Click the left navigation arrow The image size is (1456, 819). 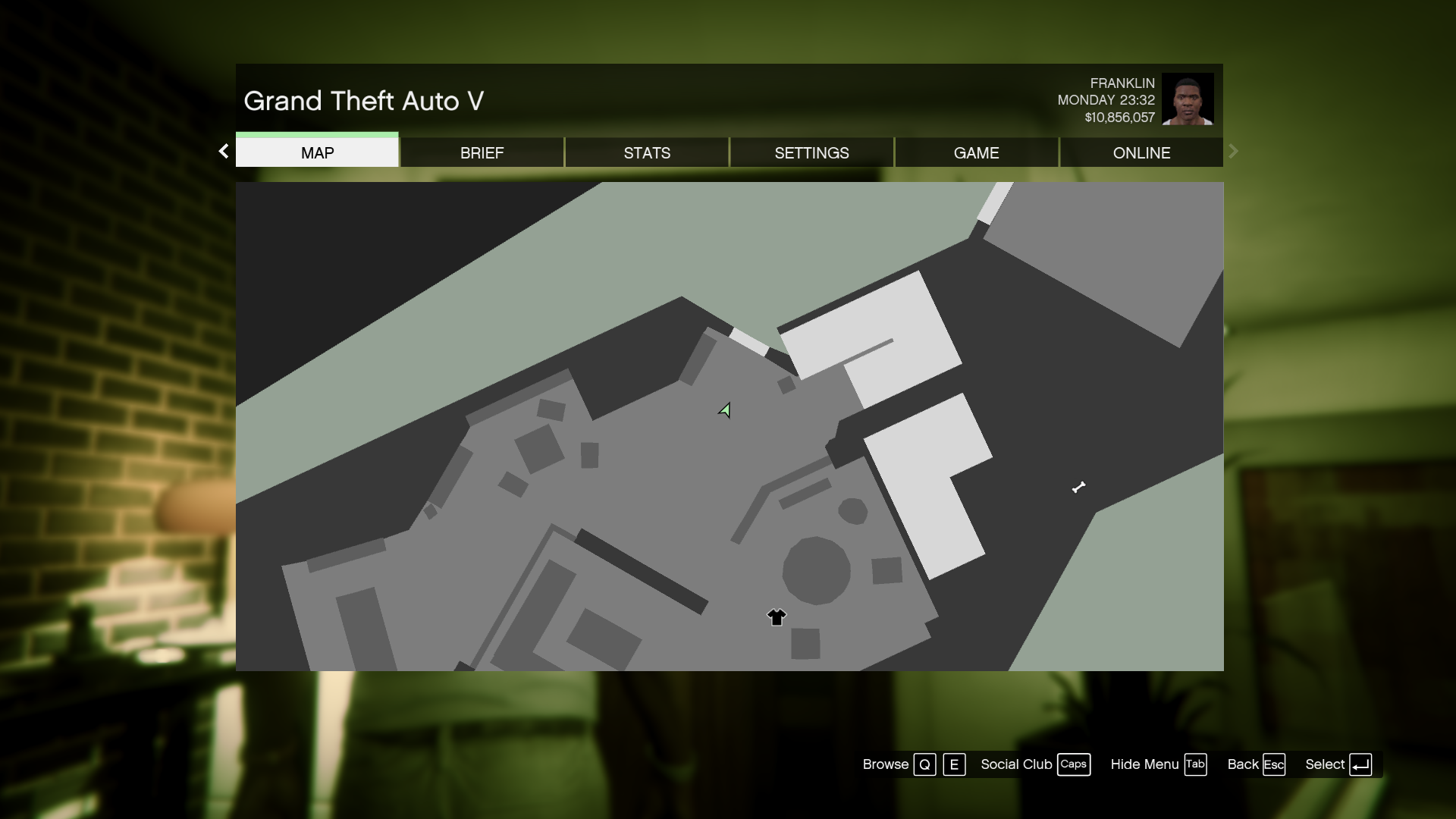[222, 151]
